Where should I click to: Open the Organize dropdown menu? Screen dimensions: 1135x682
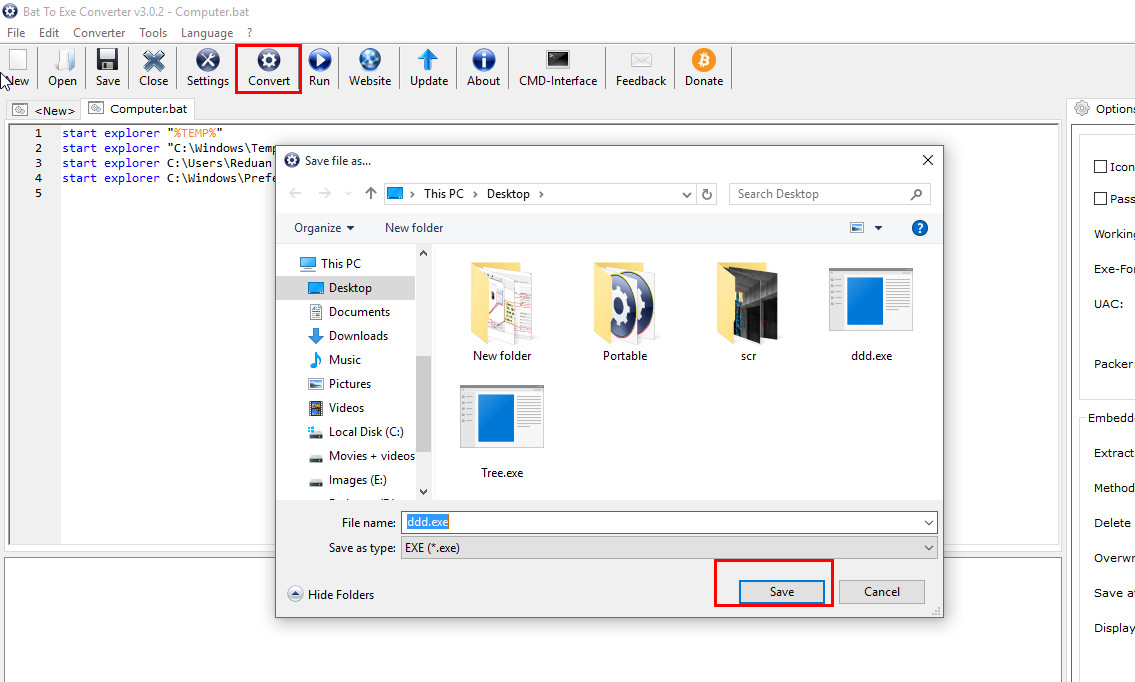(324, 228)
